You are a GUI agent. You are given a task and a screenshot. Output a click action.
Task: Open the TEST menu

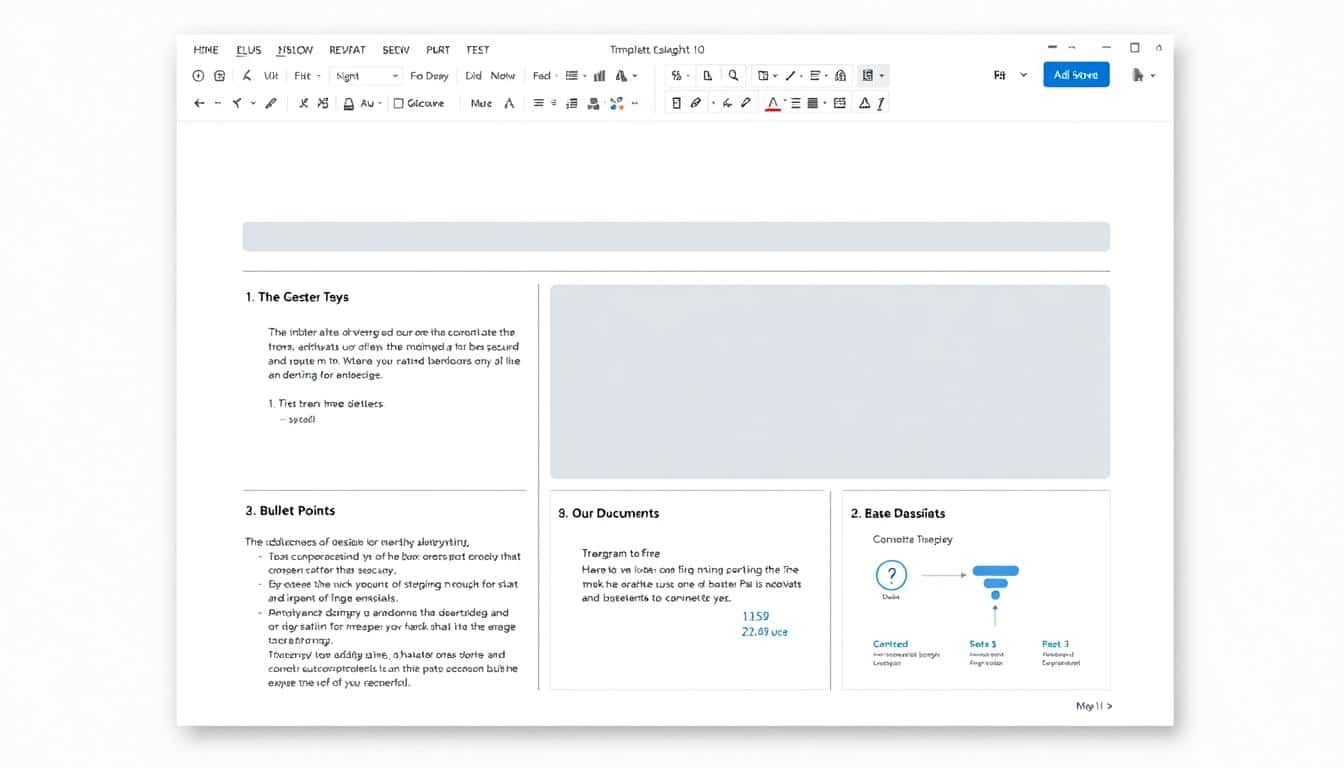pyautogui.click(x=478, y=50)
